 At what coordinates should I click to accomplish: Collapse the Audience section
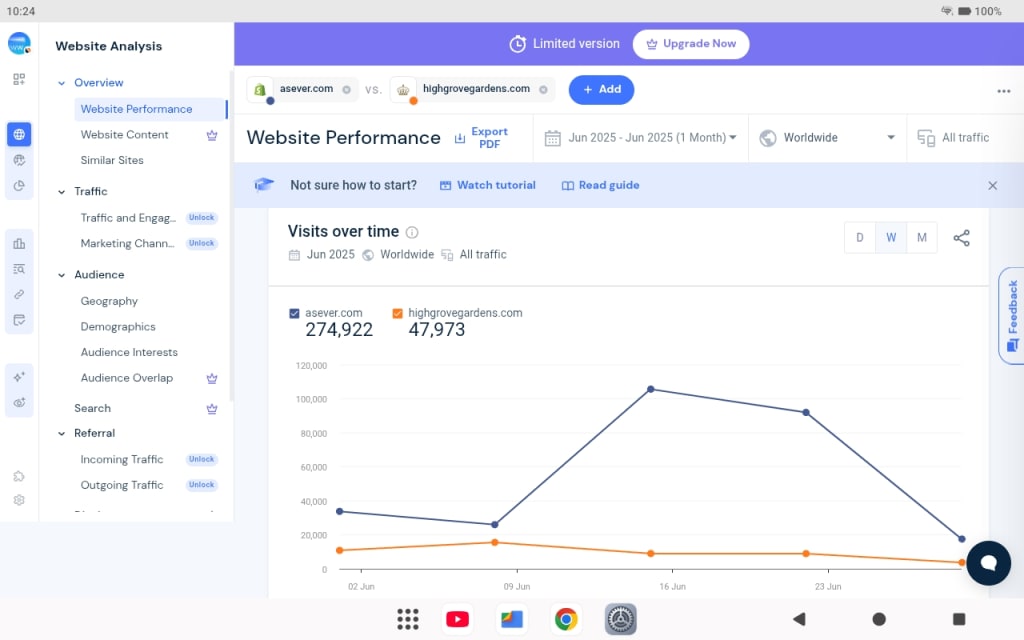point(61,275)
